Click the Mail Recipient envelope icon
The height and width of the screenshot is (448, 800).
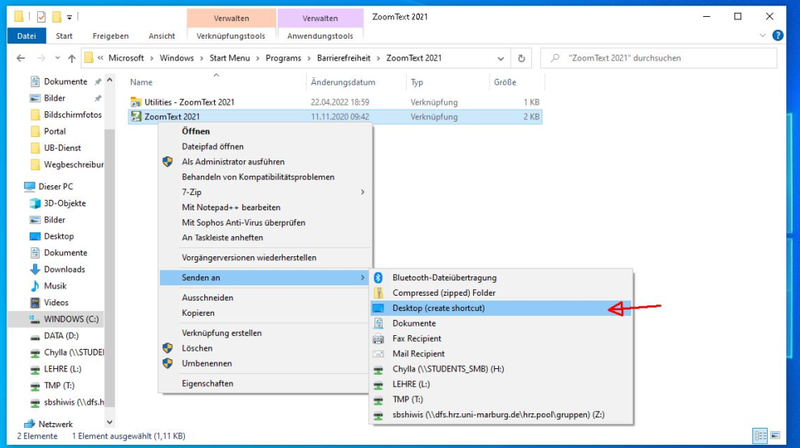(x=378, y=354)
